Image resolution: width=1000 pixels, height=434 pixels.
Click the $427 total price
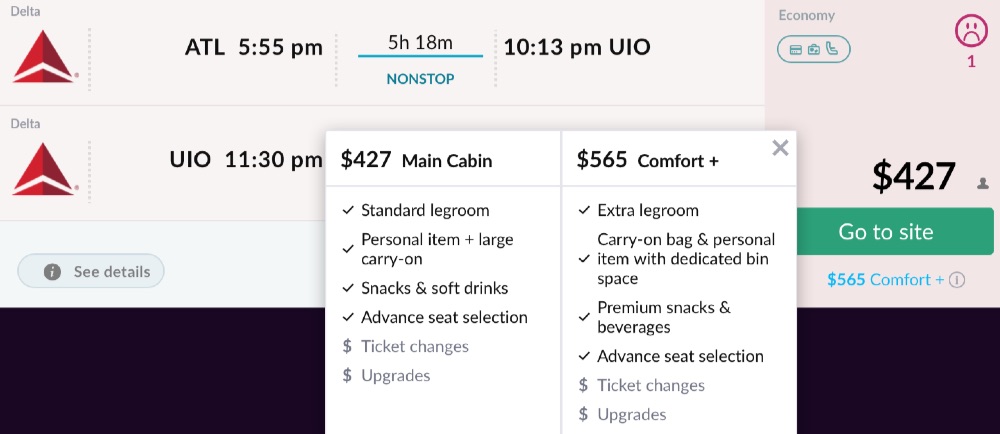[x=913, y=177]
